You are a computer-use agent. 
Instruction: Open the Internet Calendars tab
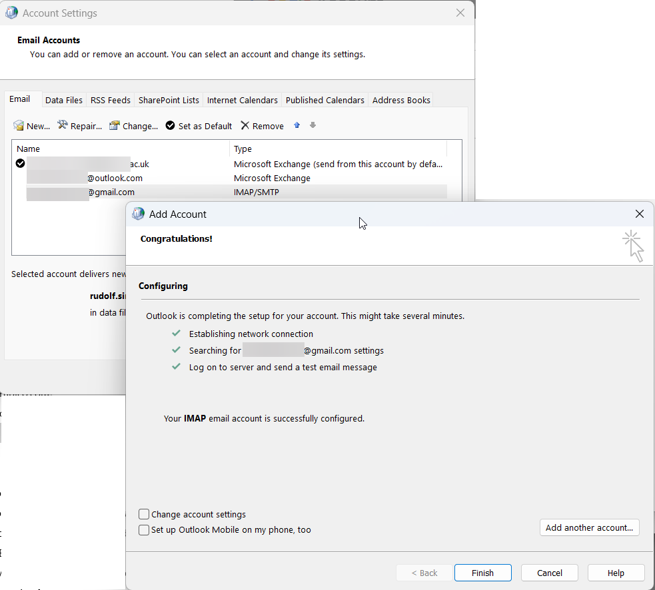242,100
